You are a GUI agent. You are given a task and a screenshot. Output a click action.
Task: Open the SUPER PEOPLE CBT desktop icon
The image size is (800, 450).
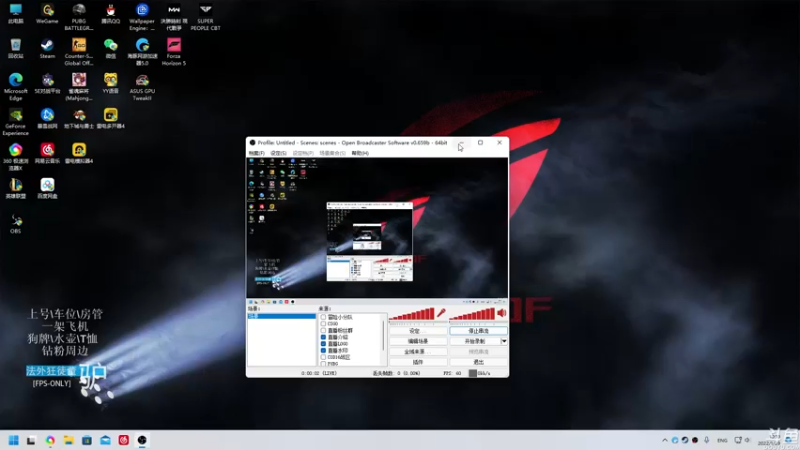[205, 17]
